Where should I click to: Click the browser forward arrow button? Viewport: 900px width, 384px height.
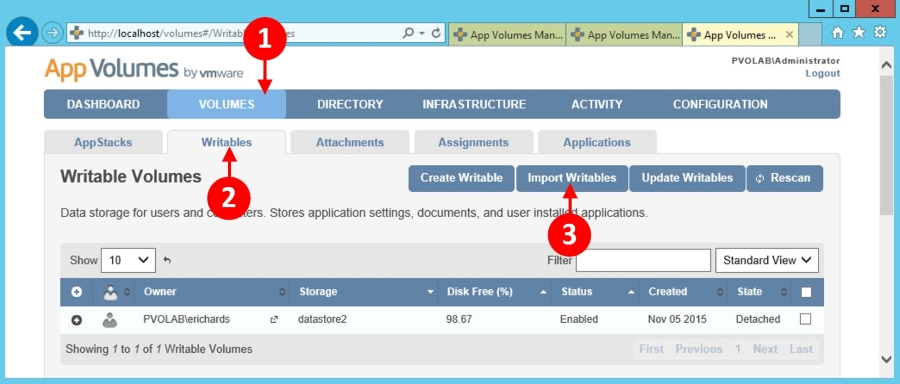tap(52, 33)
